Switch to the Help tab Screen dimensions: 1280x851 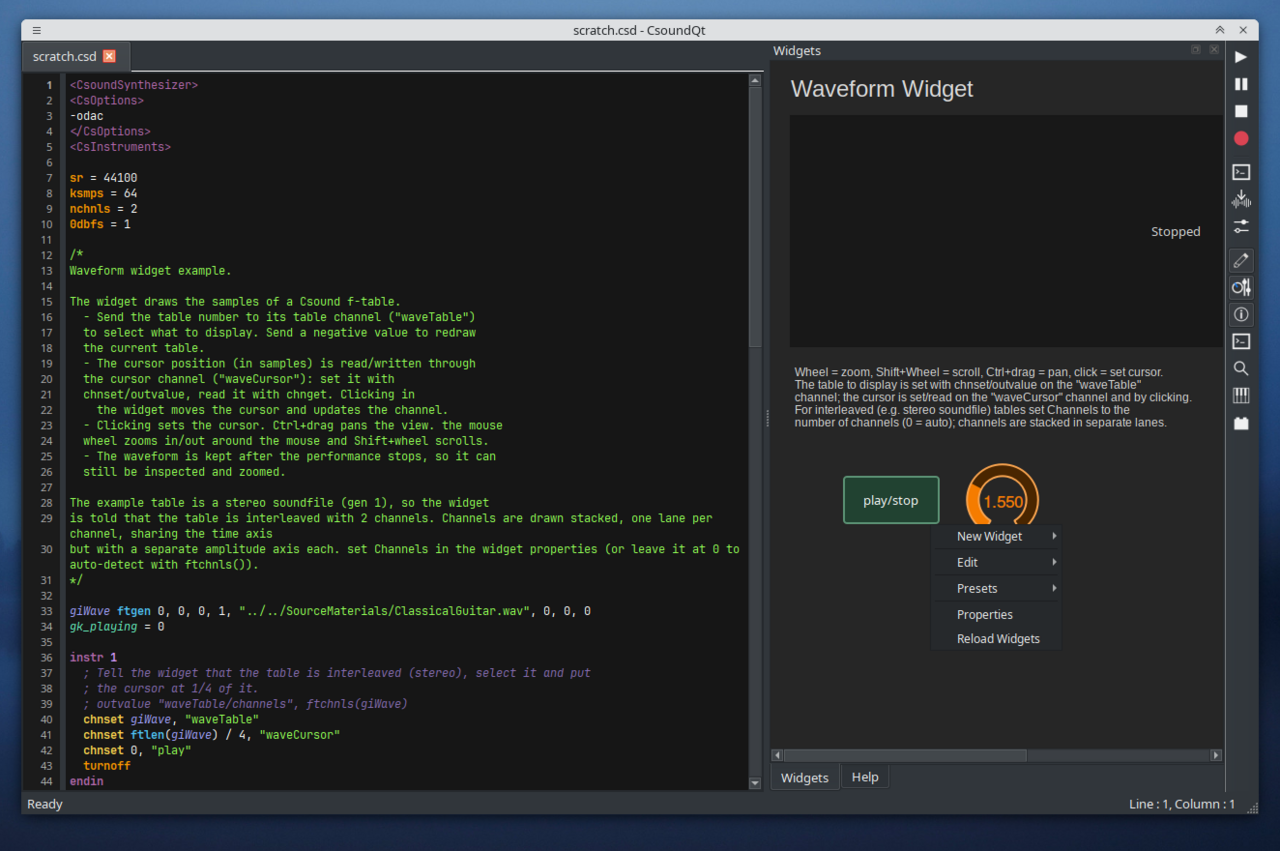[865, 777]
